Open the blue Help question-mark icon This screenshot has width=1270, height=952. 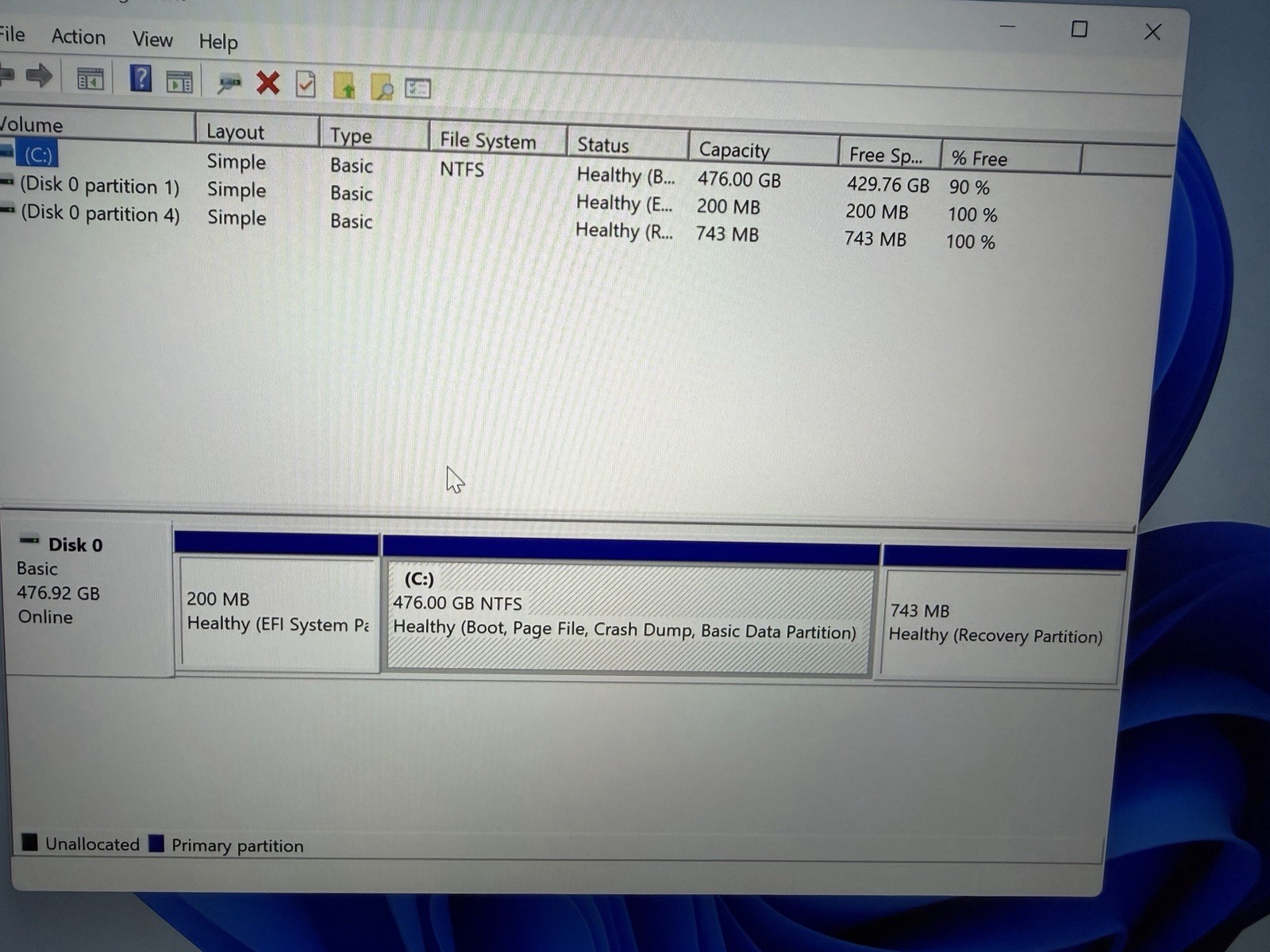tap(140, 79)
